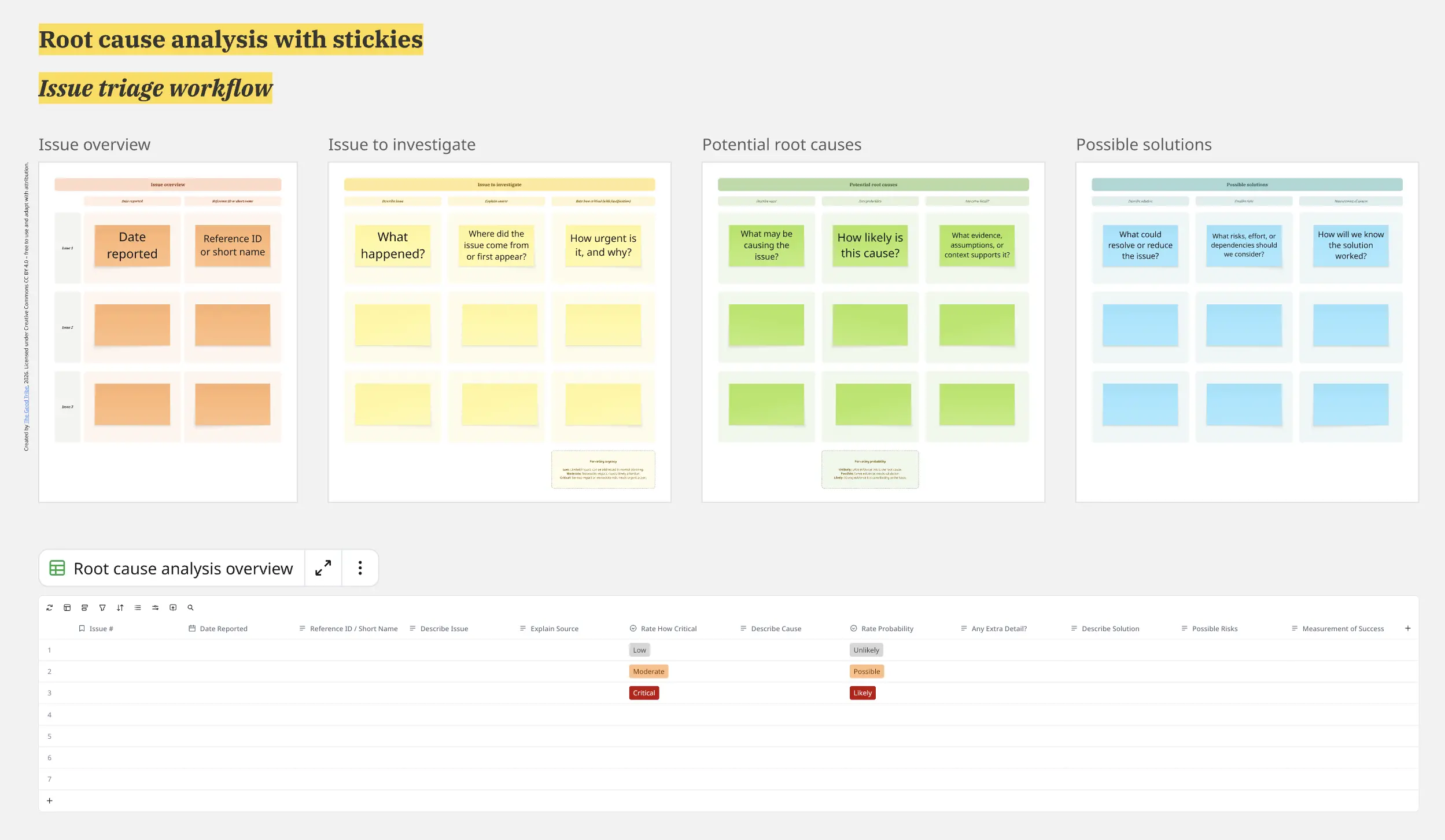Open the filter funnel icon in table toolbar
1445x840 pixels.
coord(102,607)
